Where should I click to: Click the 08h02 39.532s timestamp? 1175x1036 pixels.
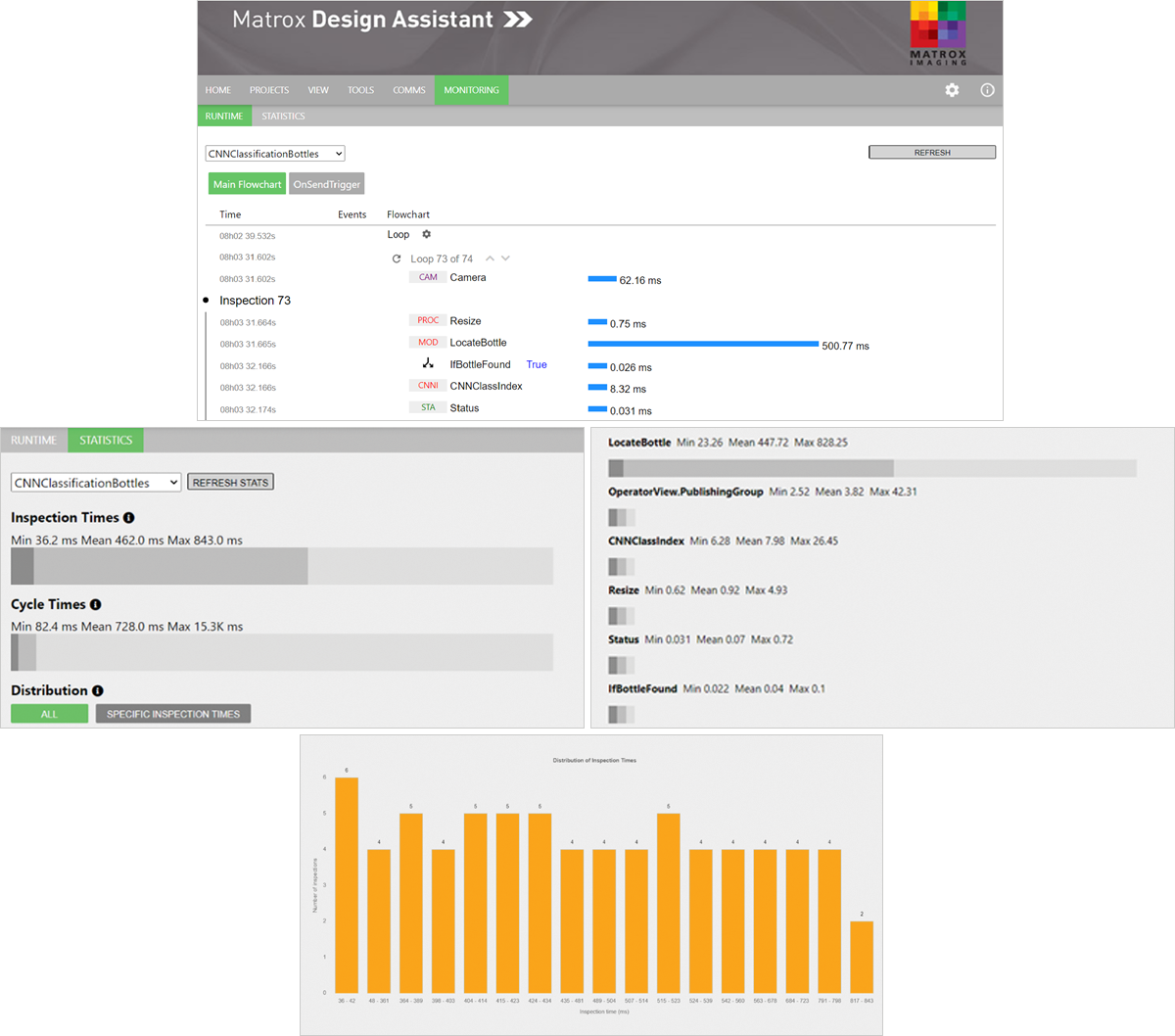point(247,236)
